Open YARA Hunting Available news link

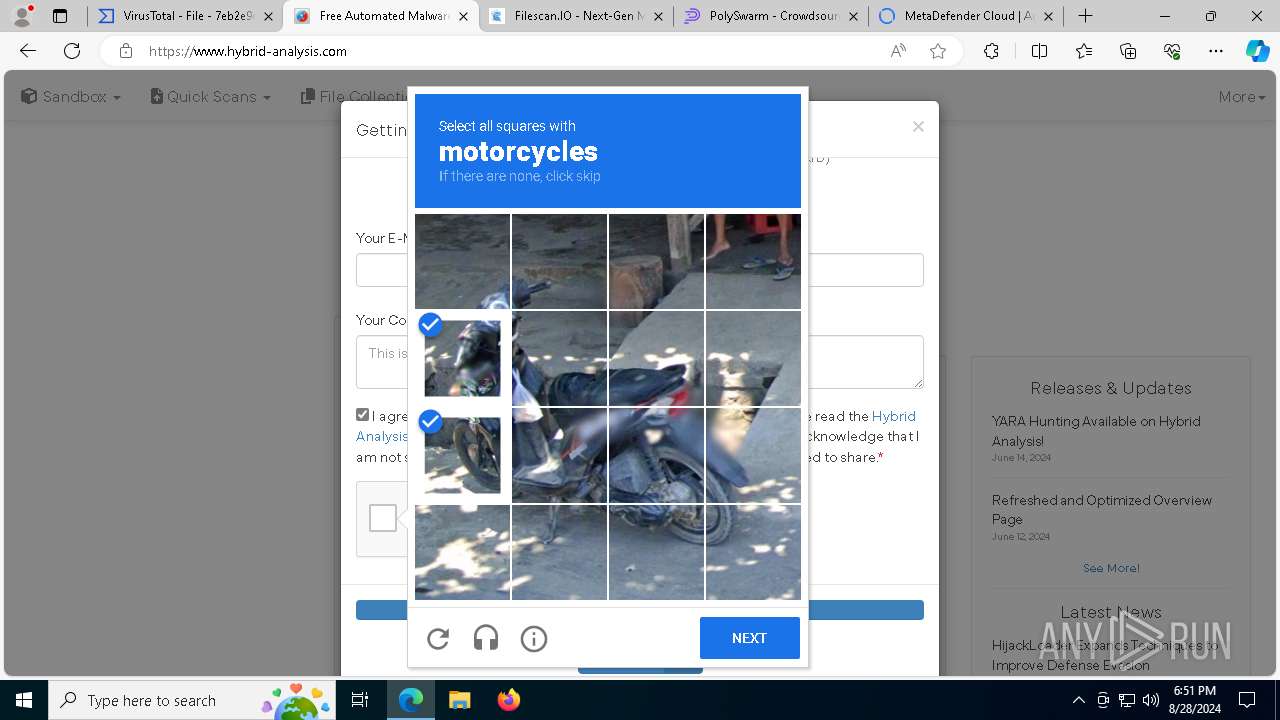tap(1096, 431)
